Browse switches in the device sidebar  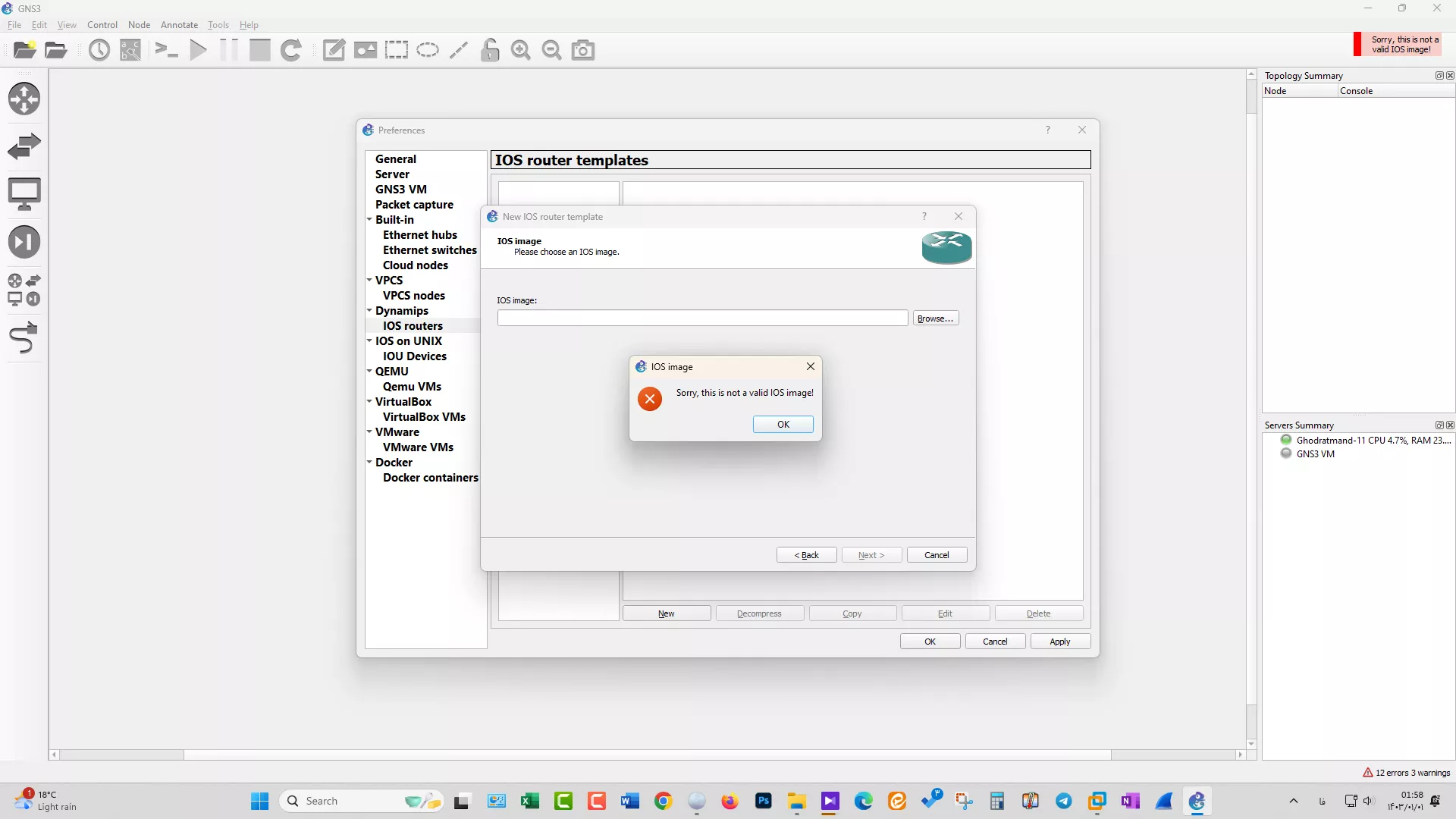(24, 146)
